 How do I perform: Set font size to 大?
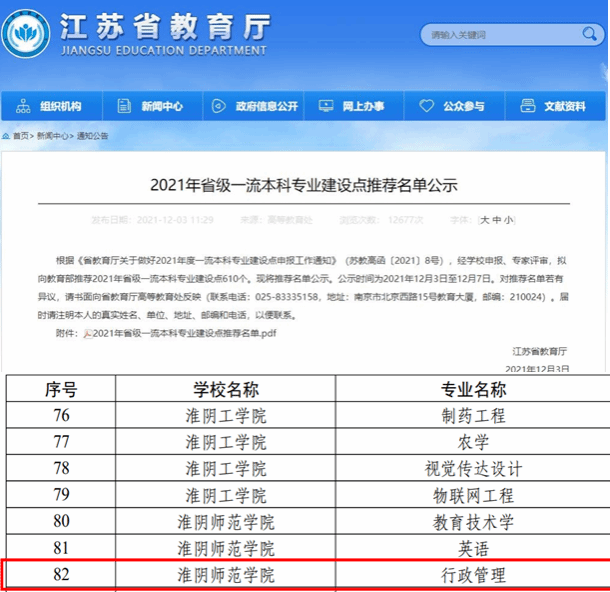(484, 220)
